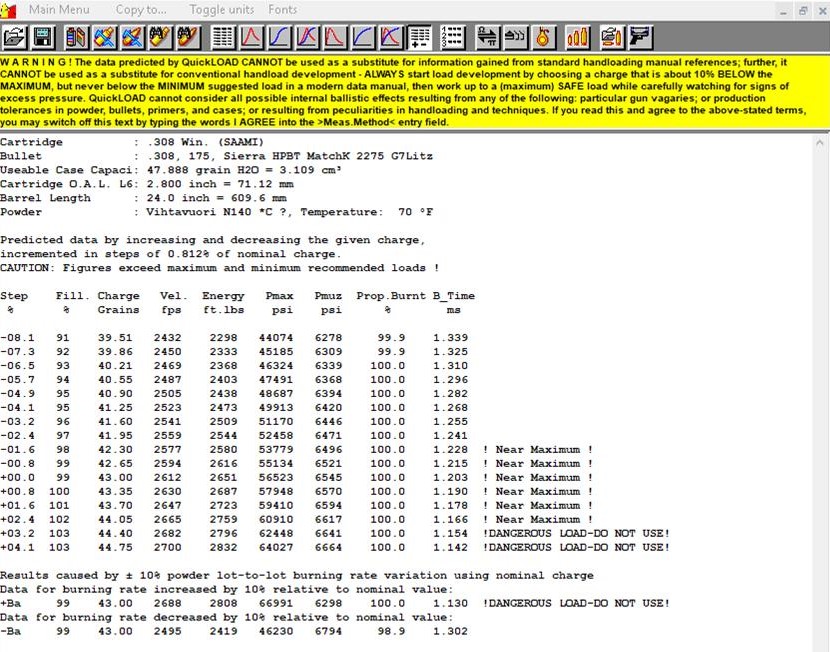Open the unit conversion arrows icon

pyautogui.click(x=487, y=38)
